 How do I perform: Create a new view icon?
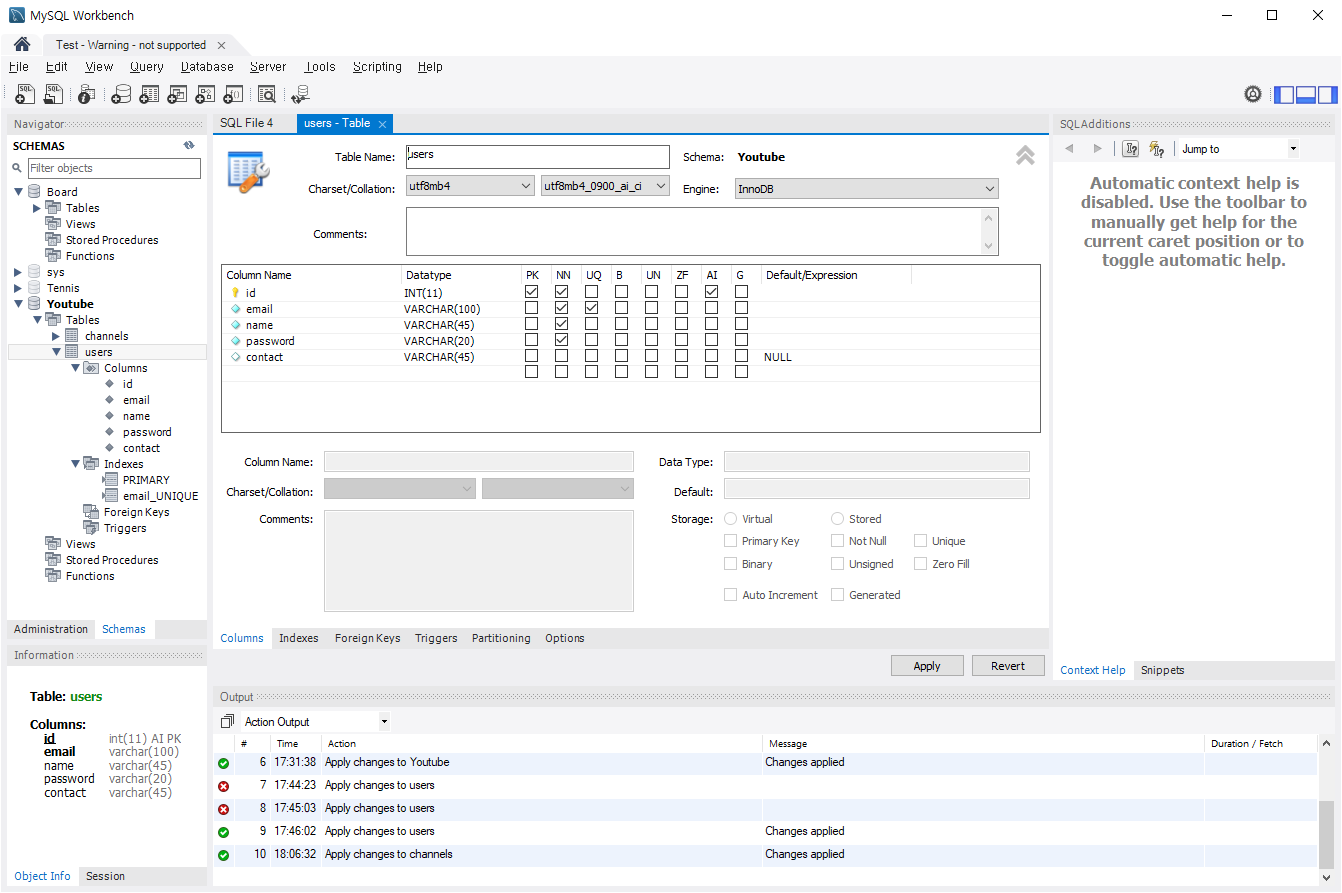177,94
